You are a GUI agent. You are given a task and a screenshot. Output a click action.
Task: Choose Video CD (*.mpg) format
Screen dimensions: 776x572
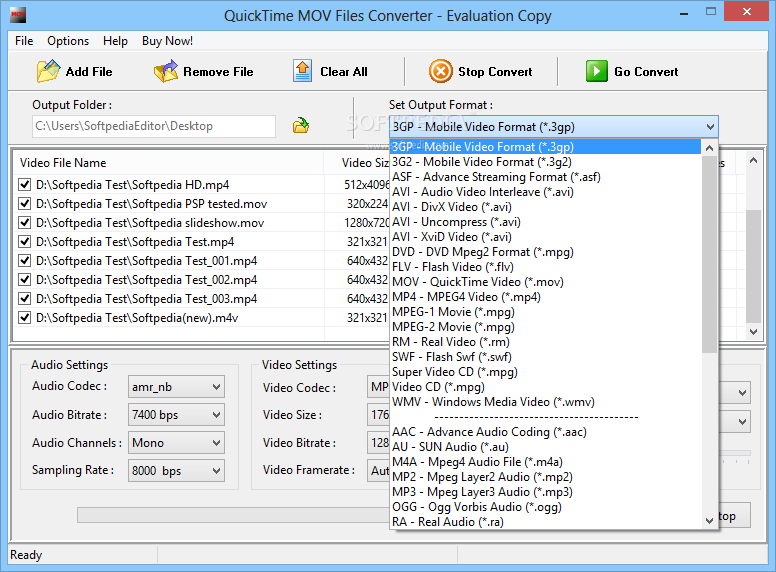pos(546,387)
